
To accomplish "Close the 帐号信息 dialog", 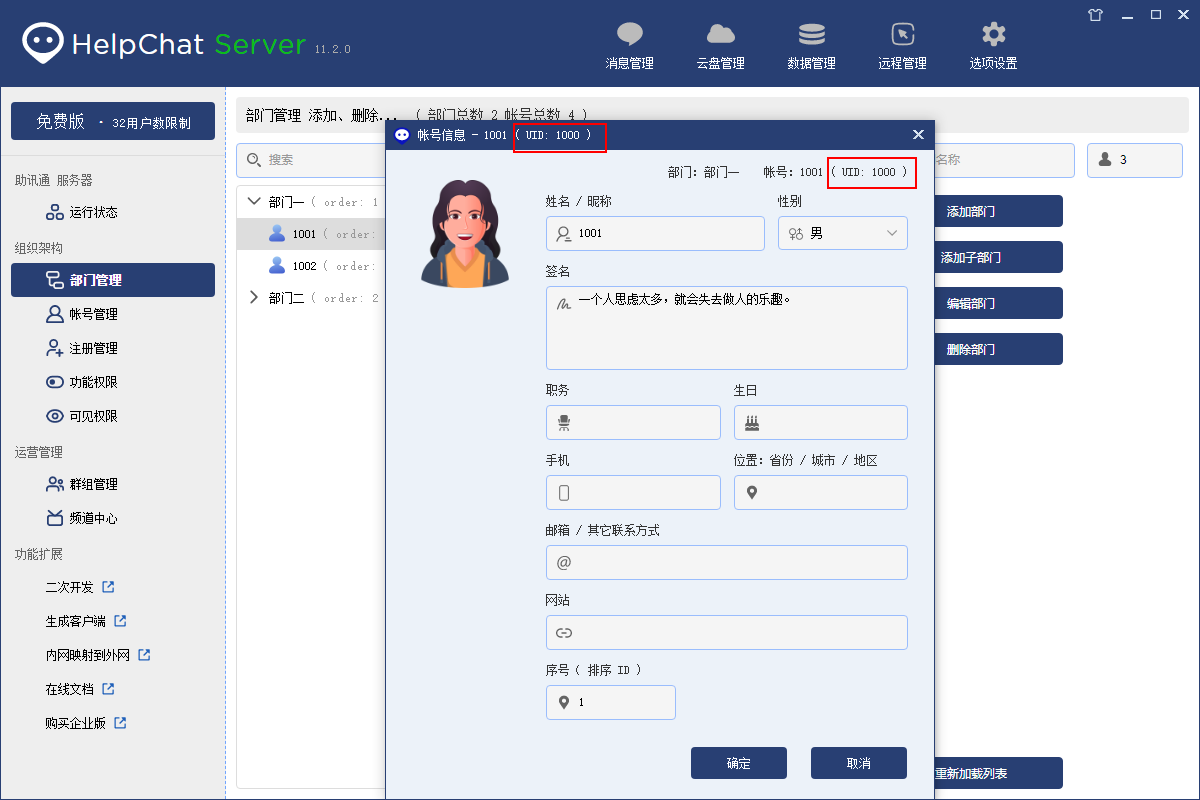I will tap(918, 134).
